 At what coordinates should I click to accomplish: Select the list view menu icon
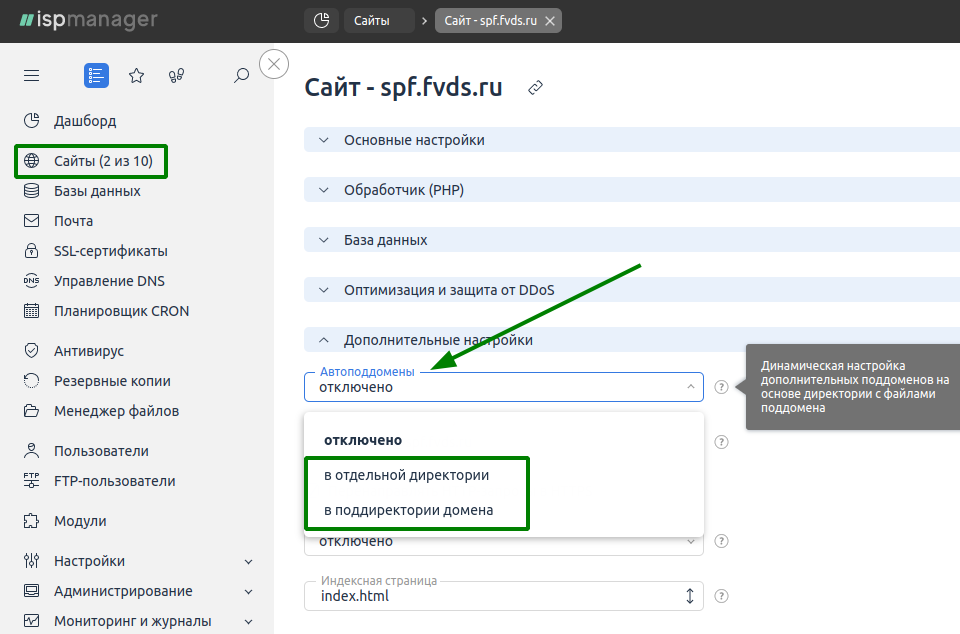[x=96, y=76]
